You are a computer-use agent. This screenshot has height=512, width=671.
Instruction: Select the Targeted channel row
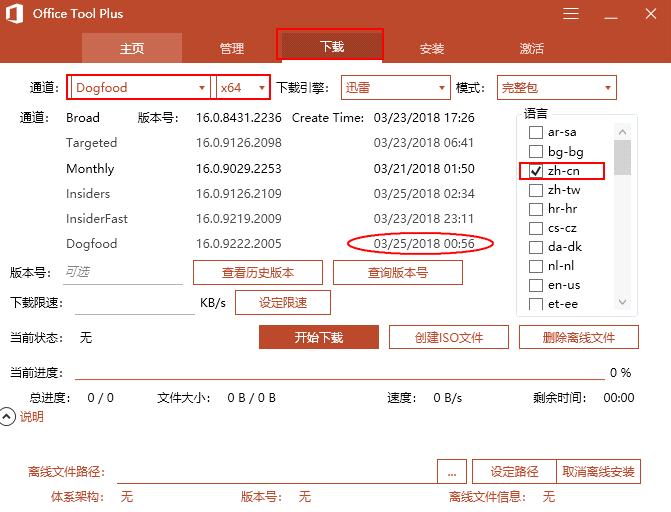point(91,143)
